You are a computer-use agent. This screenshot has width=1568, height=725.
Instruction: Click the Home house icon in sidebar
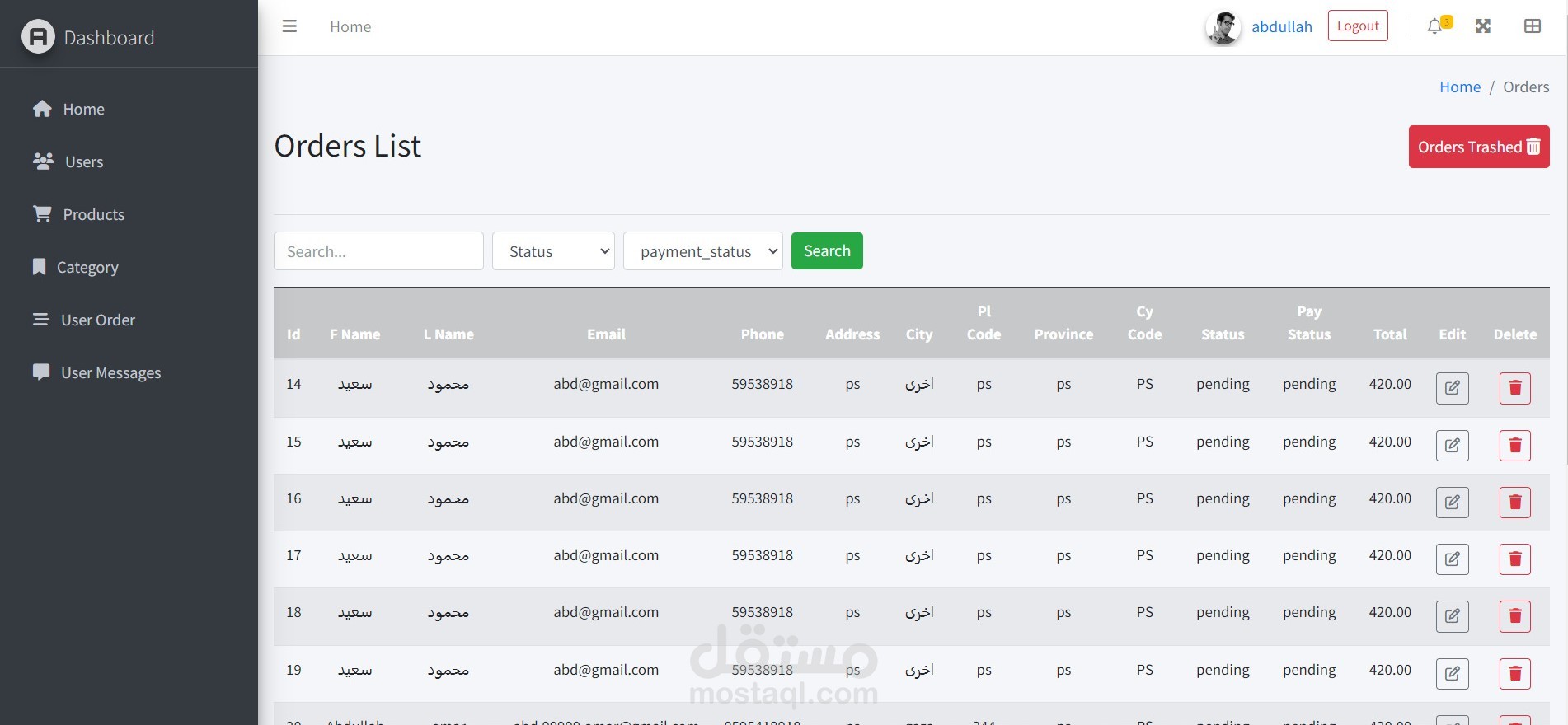coord(42,109)
